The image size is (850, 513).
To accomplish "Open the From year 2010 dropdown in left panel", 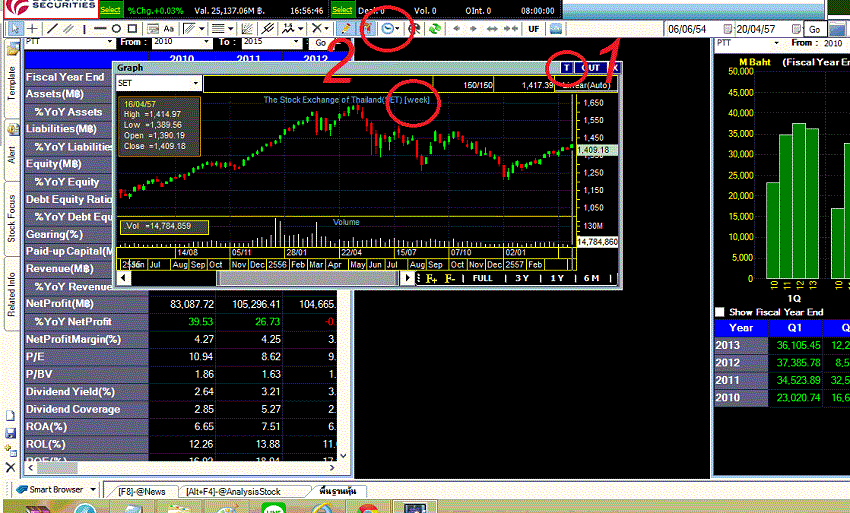I will pos(206,42).
